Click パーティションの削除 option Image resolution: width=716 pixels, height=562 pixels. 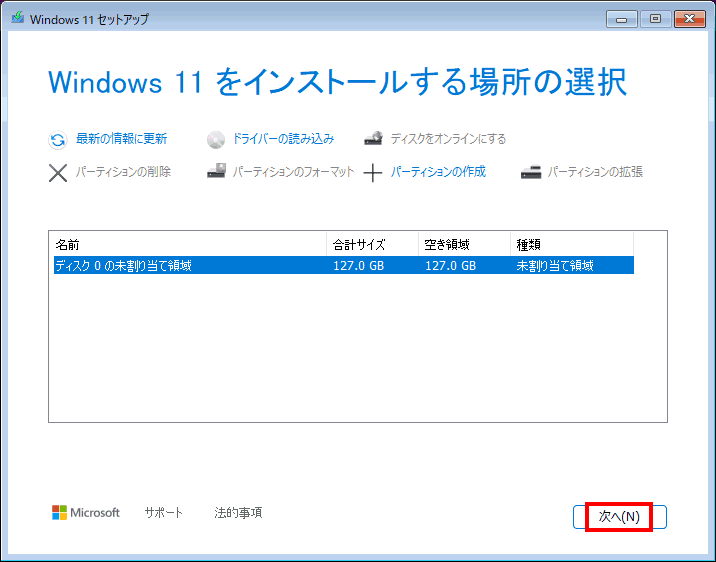123,172
